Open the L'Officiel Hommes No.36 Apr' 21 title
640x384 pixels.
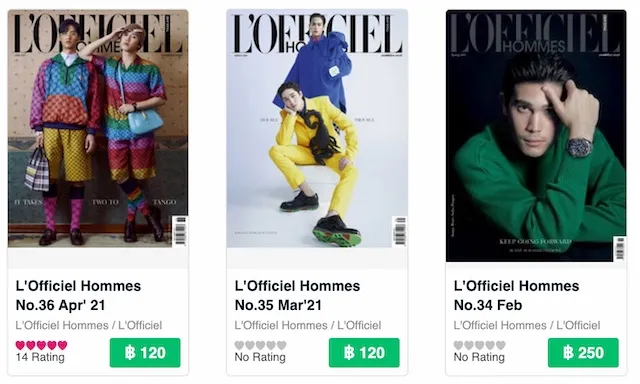[x=78, y=295]
